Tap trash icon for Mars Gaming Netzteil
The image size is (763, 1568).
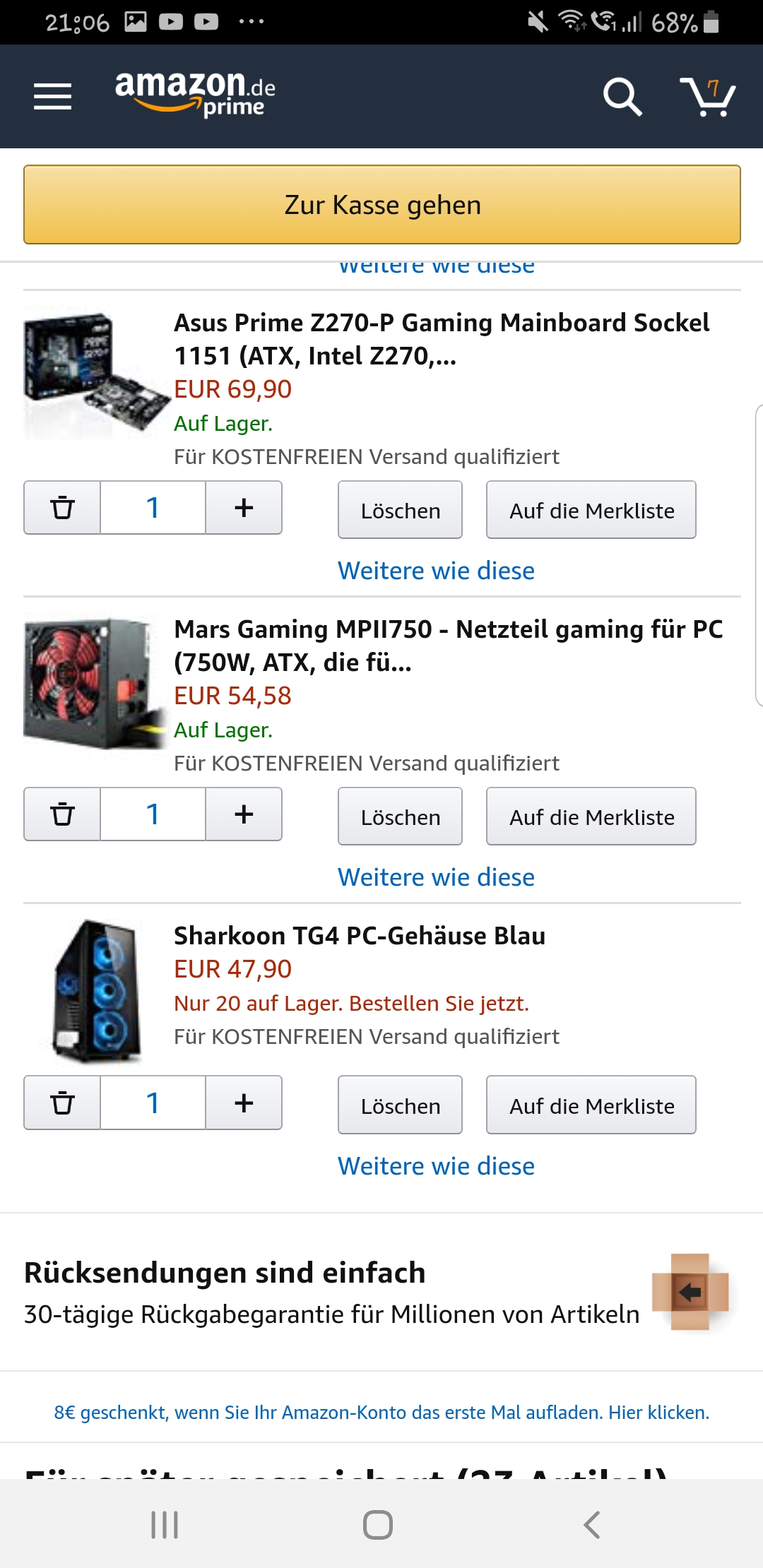click(x=62, y=814)
